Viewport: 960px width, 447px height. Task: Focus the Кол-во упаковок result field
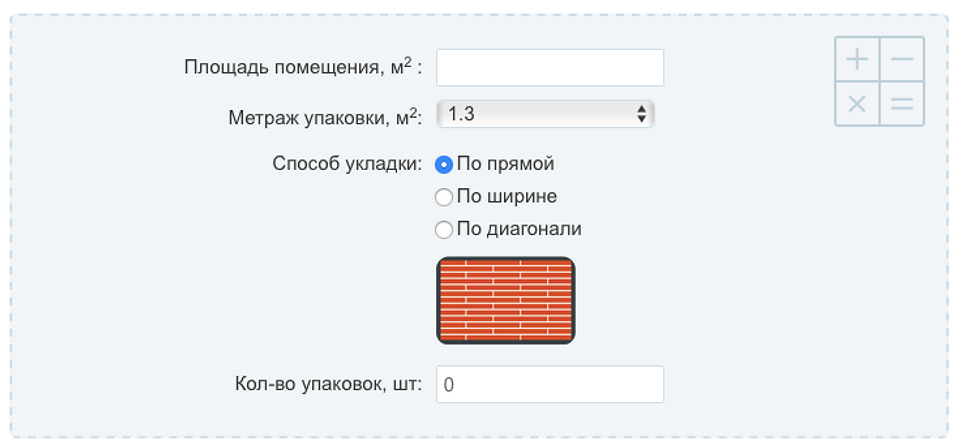[550, 385]
